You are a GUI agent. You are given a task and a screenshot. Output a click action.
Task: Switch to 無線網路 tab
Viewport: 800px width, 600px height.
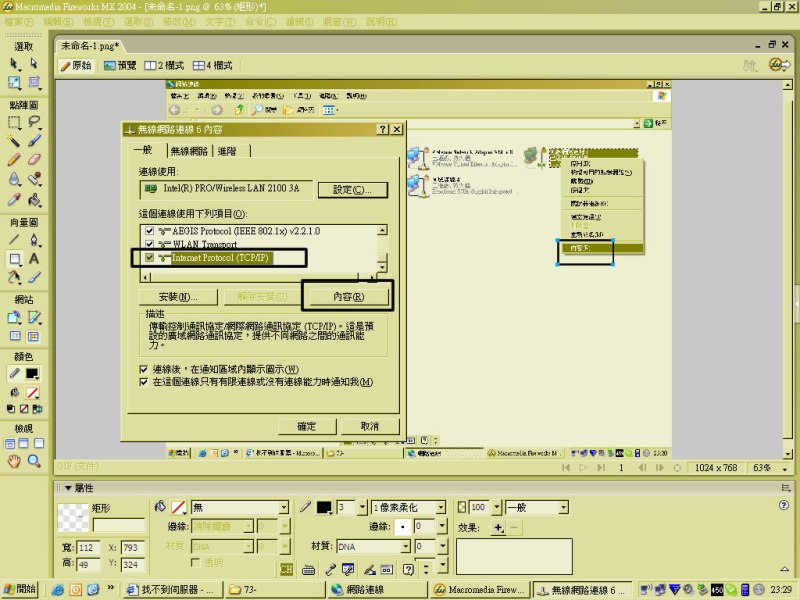pos(189,151)
